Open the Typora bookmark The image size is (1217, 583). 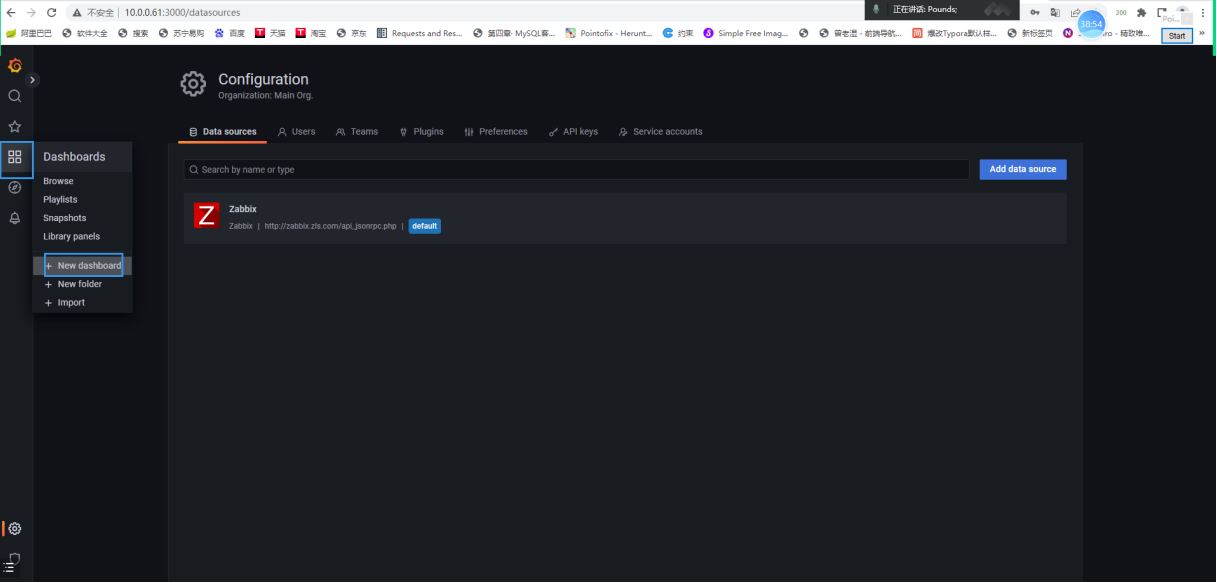tap(956, 33)
